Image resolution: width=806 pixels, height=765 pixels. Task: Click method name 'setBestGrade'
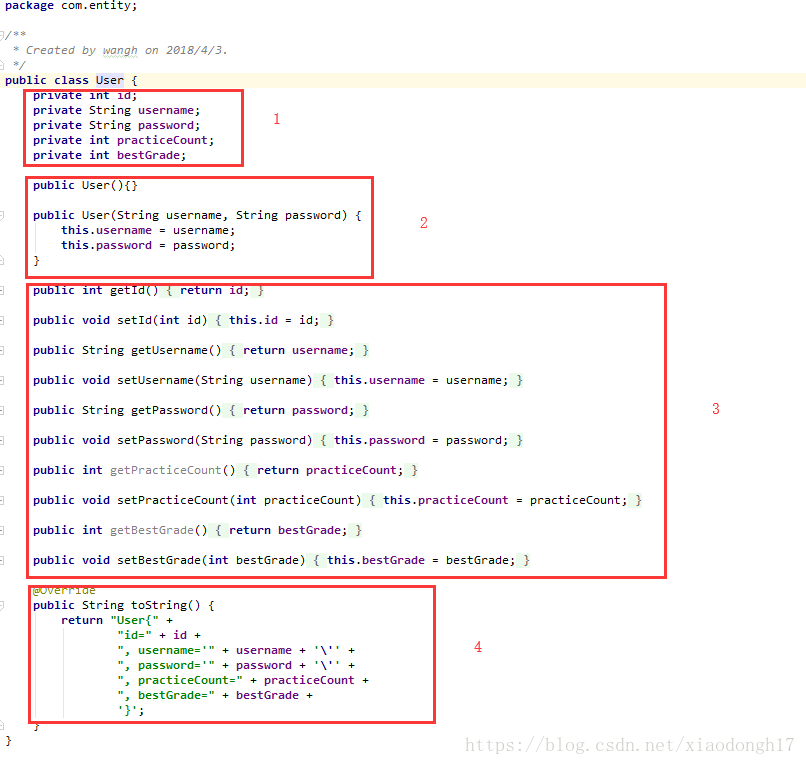[x=159, y=560]
